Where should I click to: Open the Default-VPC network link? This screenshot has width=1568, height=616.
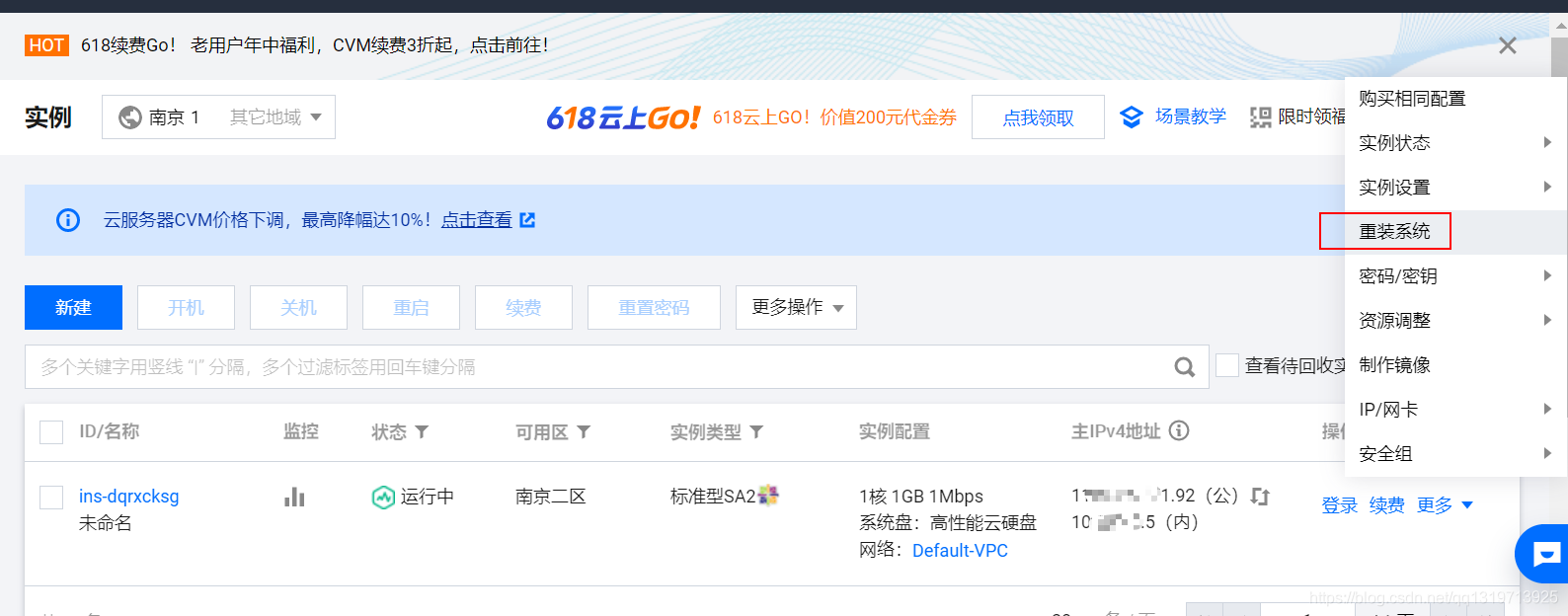click(x=960, y=551)
